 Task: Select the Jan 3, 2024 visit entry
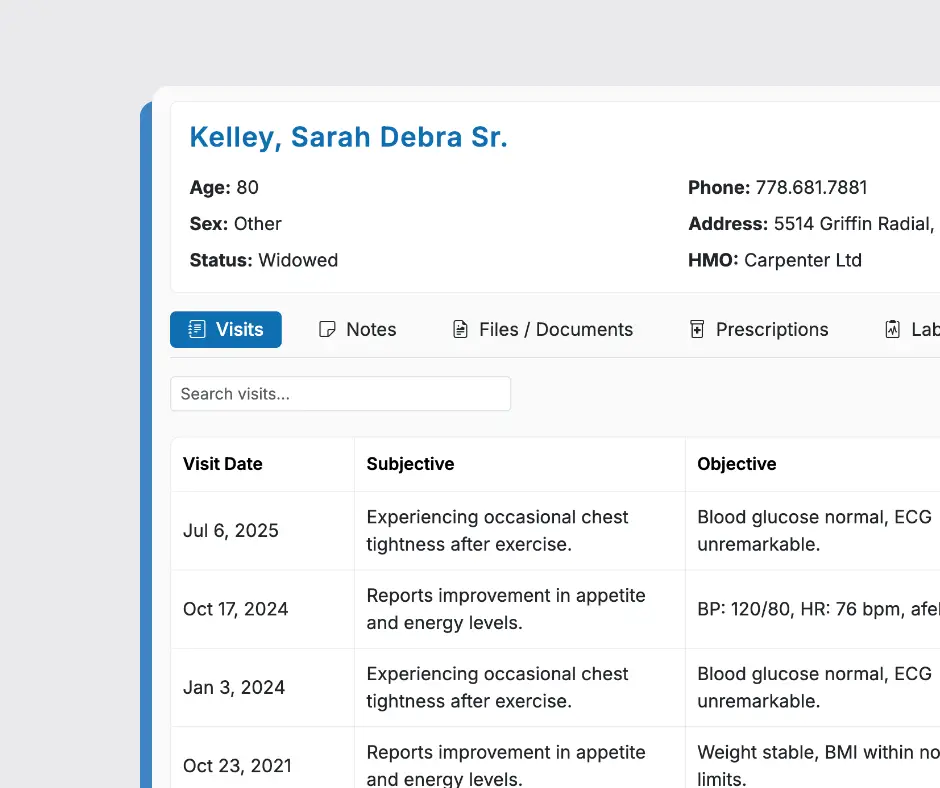(x=234, y=688)
